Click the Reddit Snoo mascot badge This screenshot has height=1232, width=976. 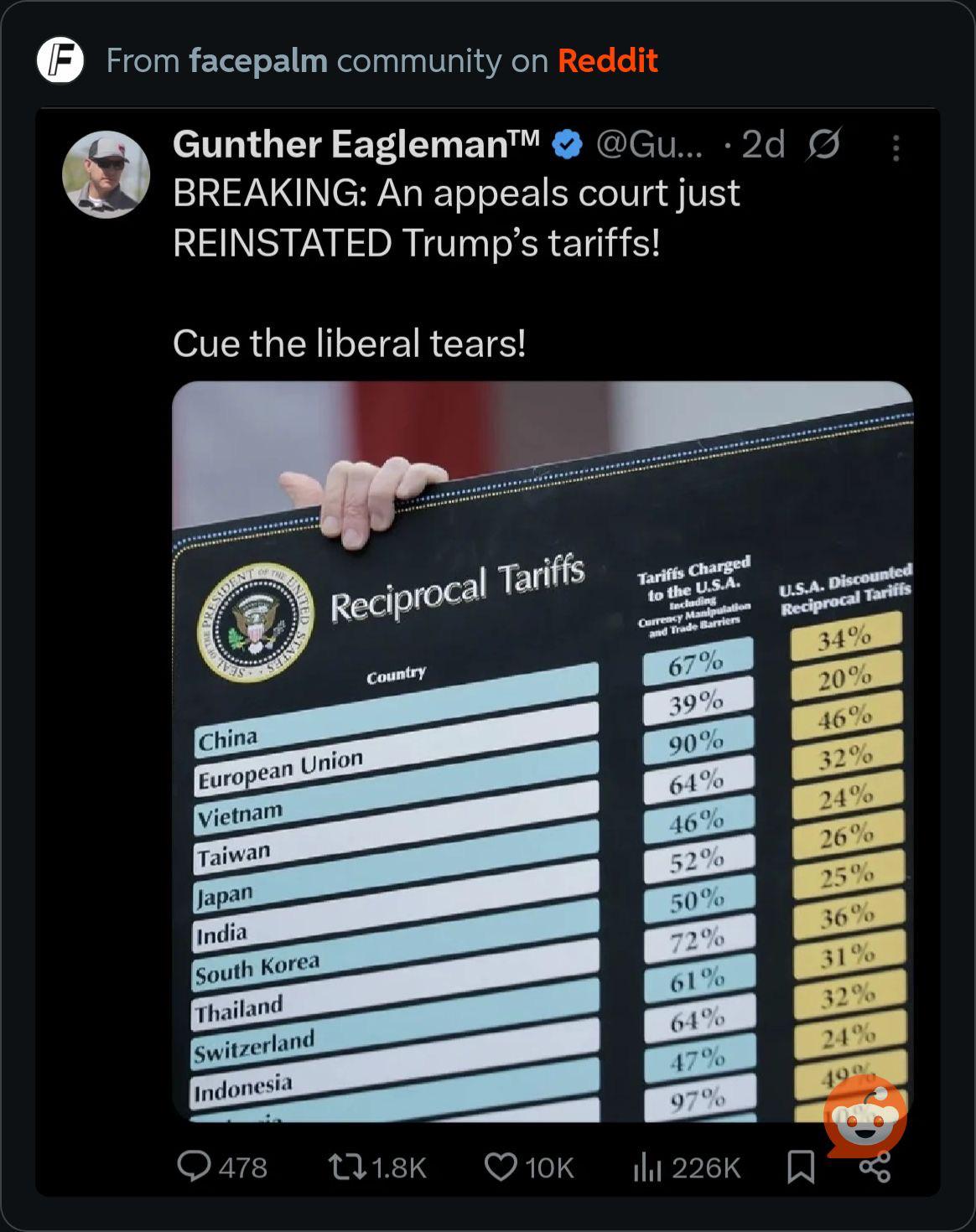coord(865,1116)
